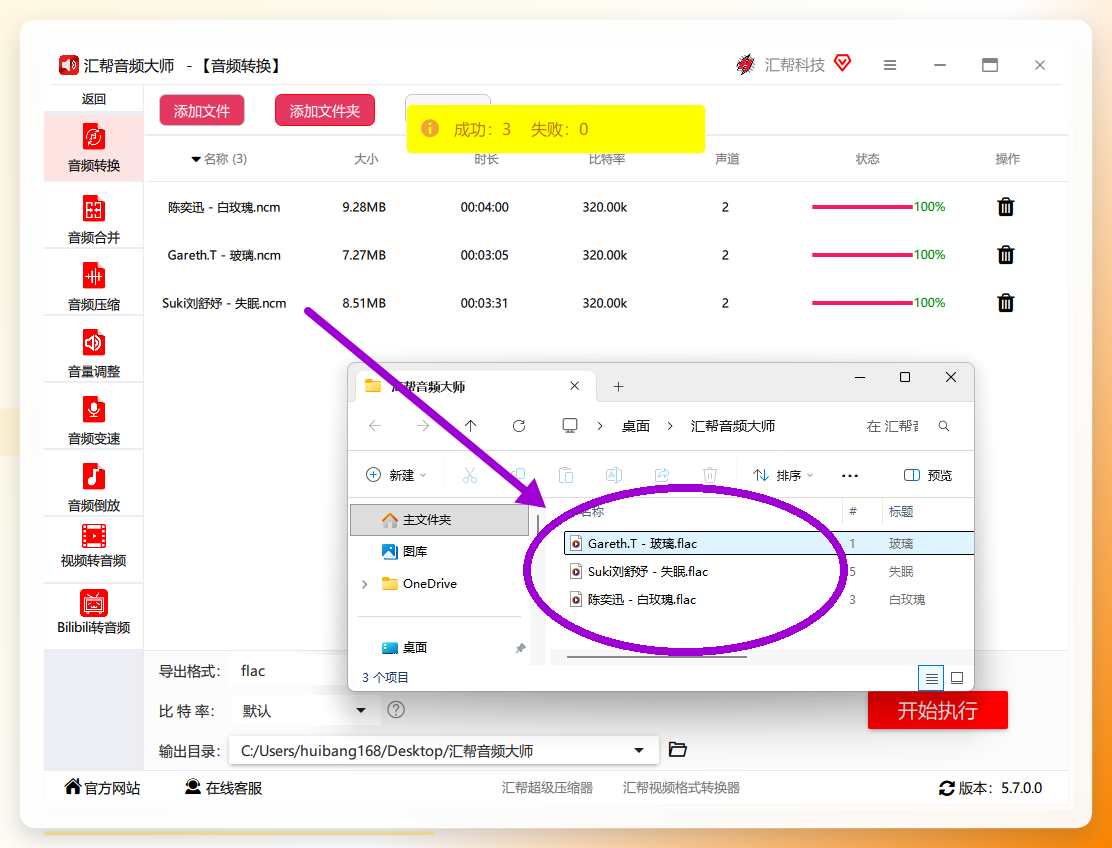Image resolution: width=1112 pixels, height=848 pixels.
Task: Click 汇帮音频大师 in the Explorer breadcrumb
Action: tap(733, 426)
